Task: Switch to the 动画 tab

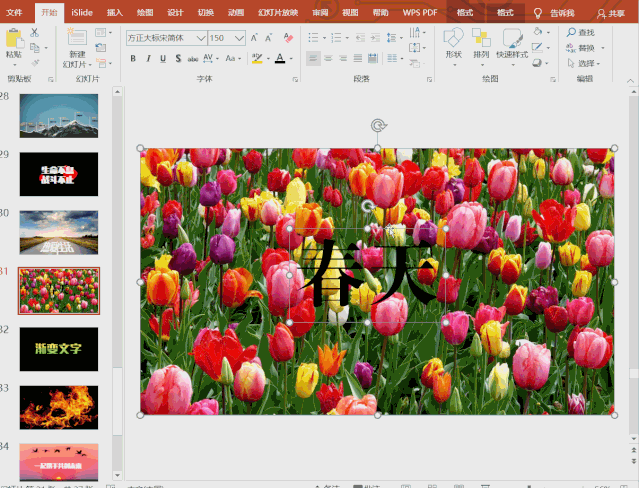Action: click(x=236, y=13)
